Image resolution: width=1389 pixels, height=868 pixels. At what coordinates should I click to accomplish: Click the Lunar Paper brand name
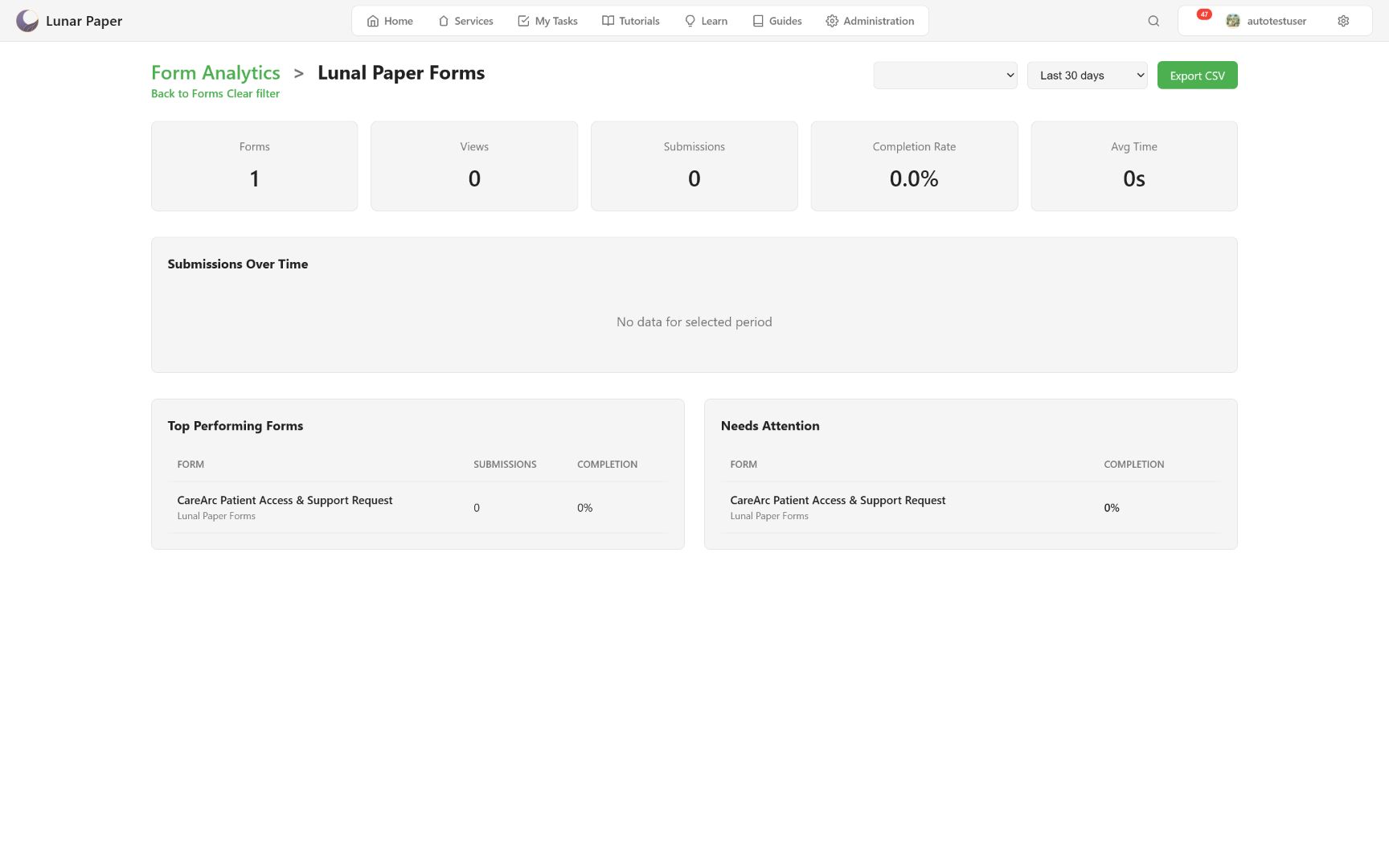pos(84,21)
